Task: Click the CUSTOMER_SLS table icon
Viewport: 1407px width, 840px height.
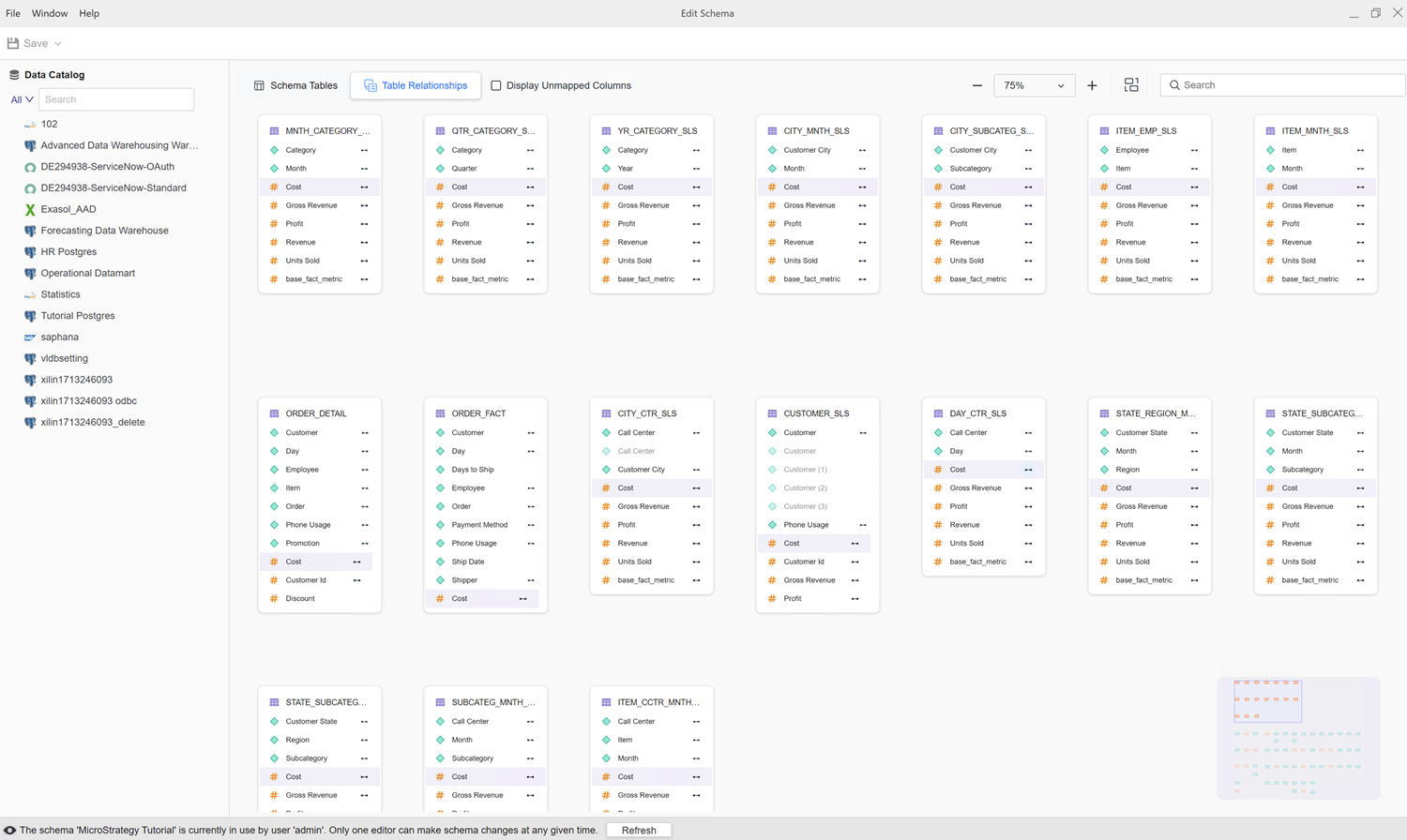Action: (772, 413)
